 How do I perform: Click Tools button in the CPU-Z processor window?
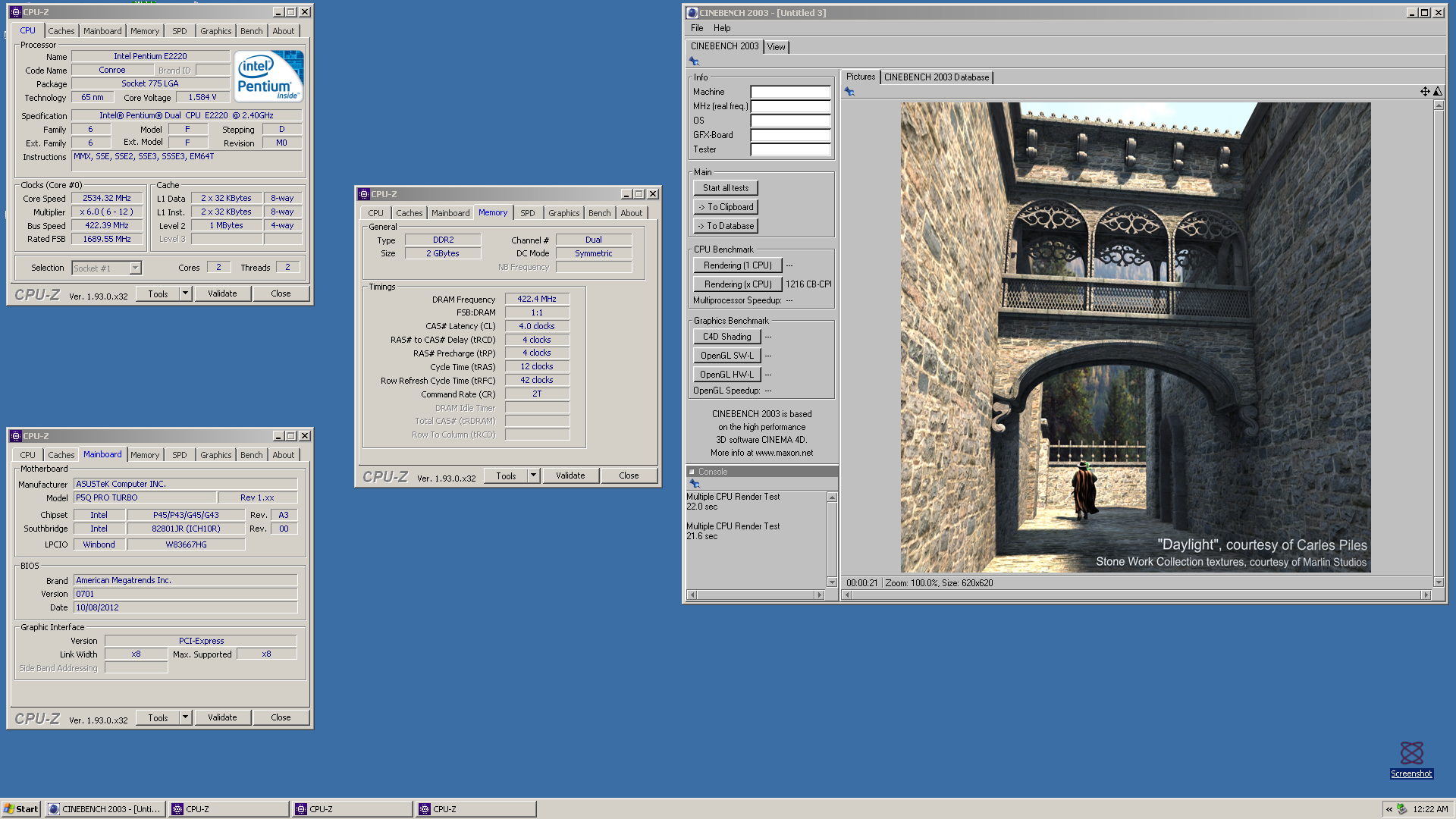pyautogui.click(x=158, y=293)
